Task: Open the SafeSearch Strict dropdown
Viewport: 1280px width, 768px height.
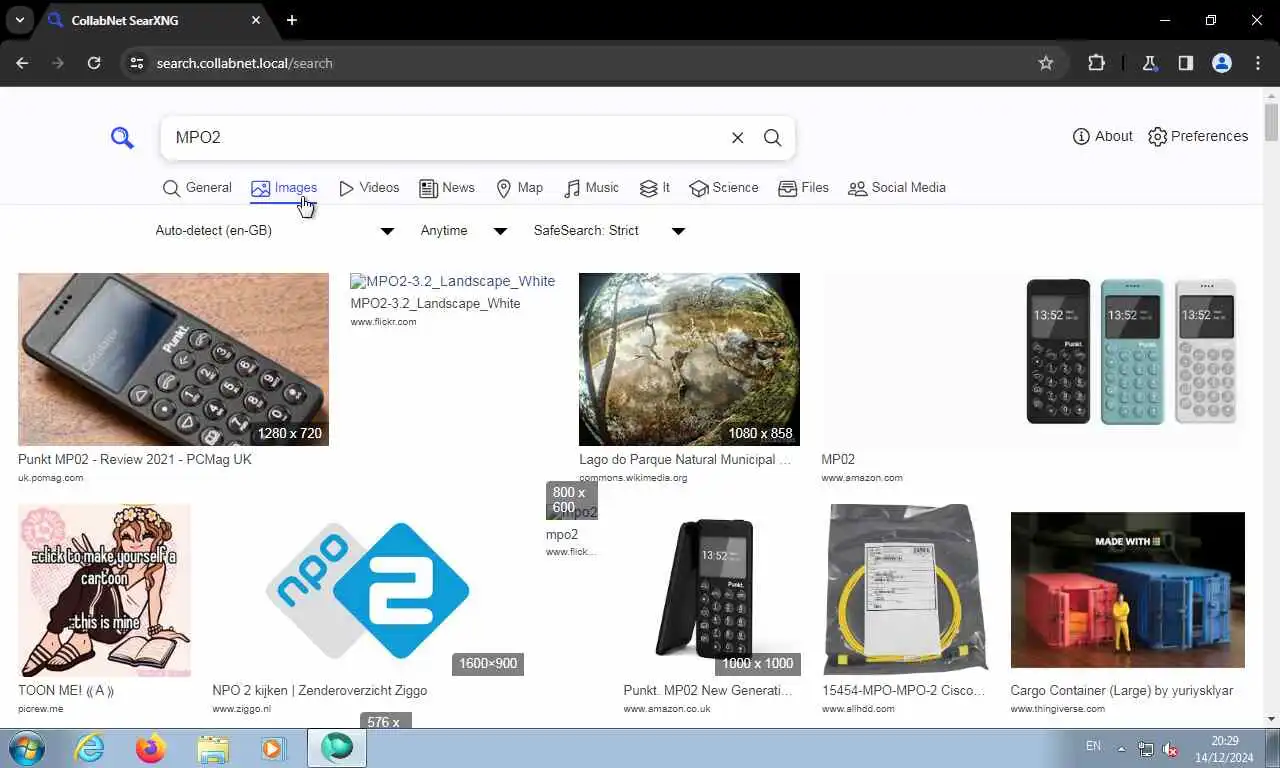Action: [609, 231]
